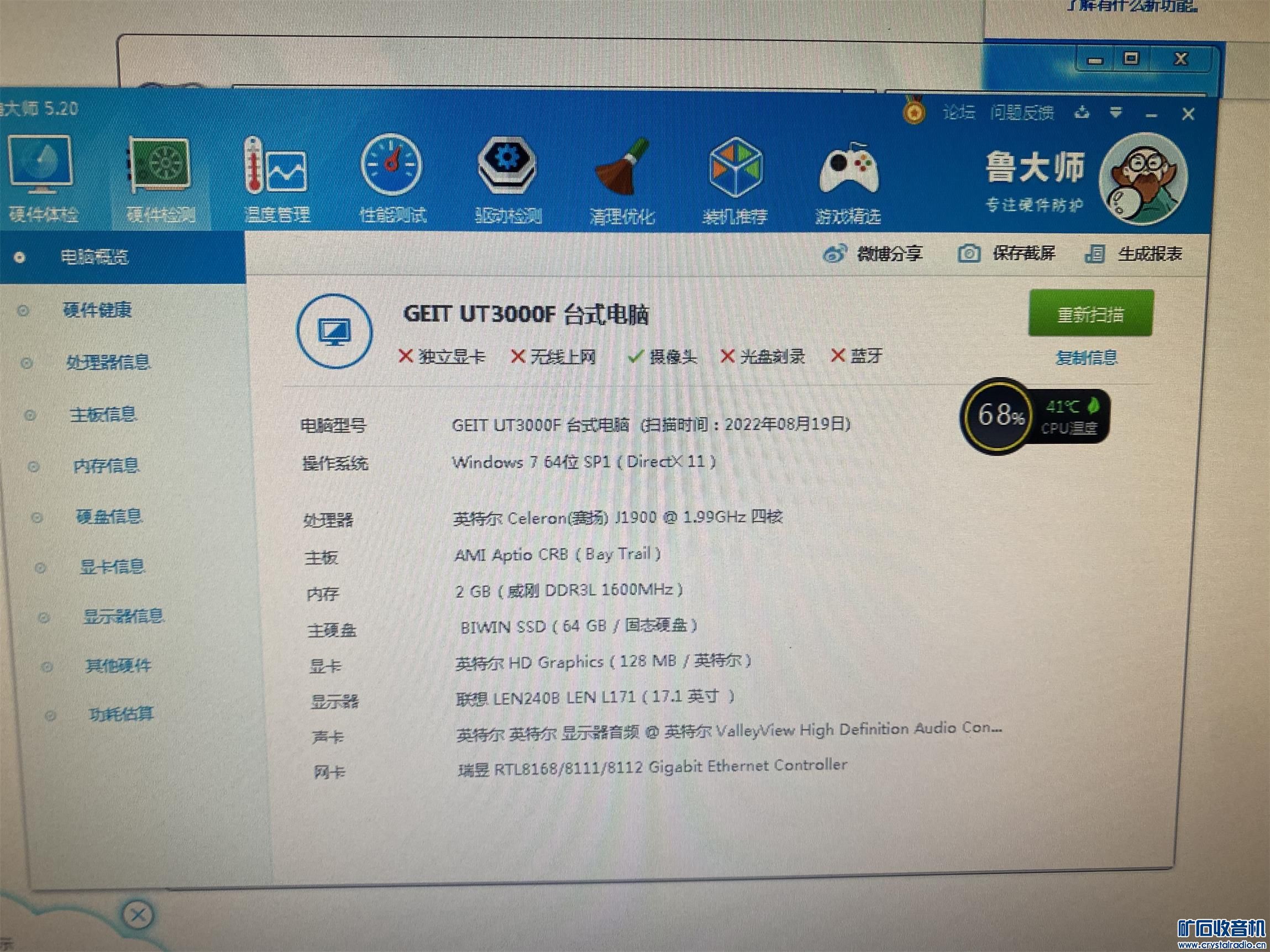Open the title bar dropdown menu arrow
1270x952 pixels.
pos(1116,113)
